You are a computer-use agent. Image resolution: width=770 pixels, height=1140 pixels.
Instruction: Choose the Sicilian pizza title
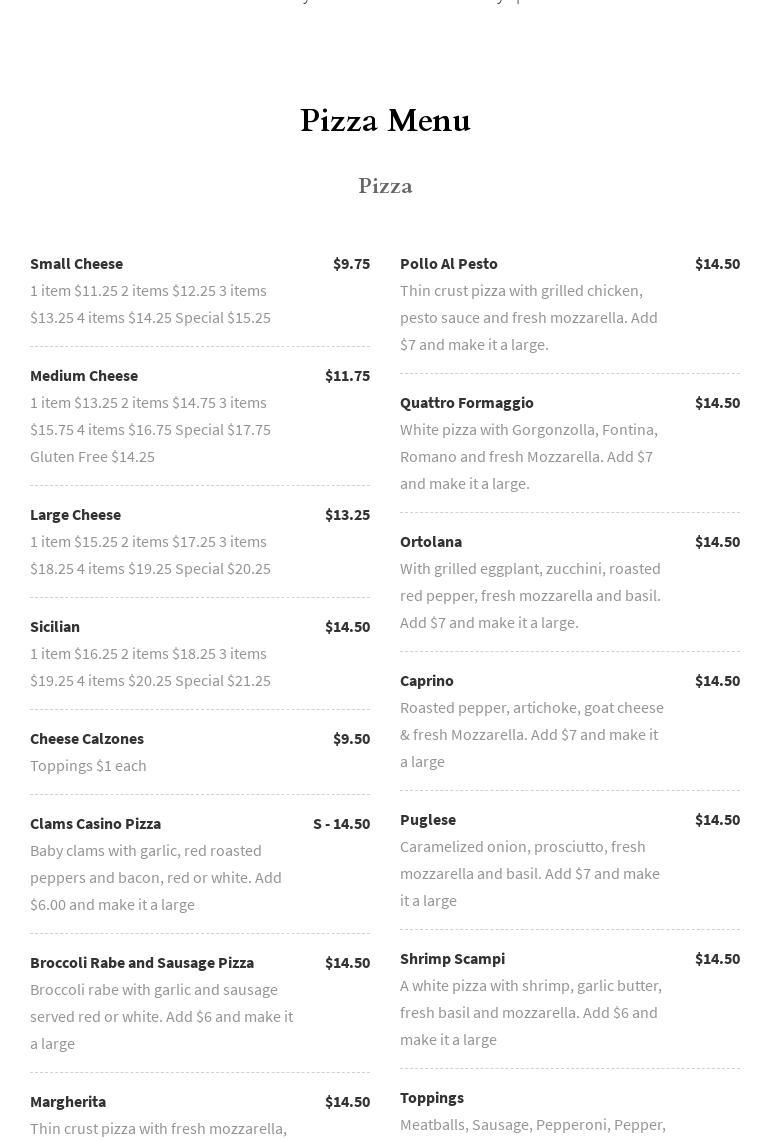tap(55, 627)
